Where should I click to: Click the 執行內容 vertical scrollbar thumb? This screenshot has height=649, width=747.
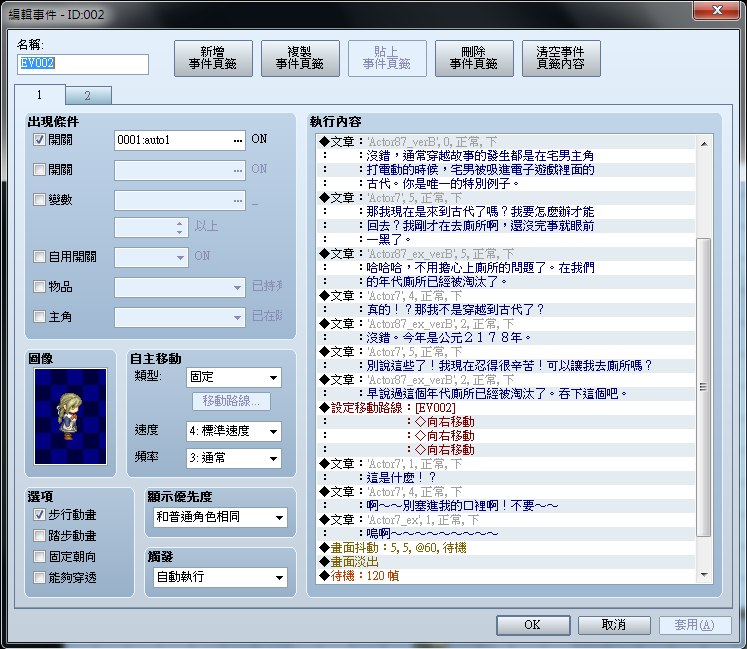tap(704, 387)
